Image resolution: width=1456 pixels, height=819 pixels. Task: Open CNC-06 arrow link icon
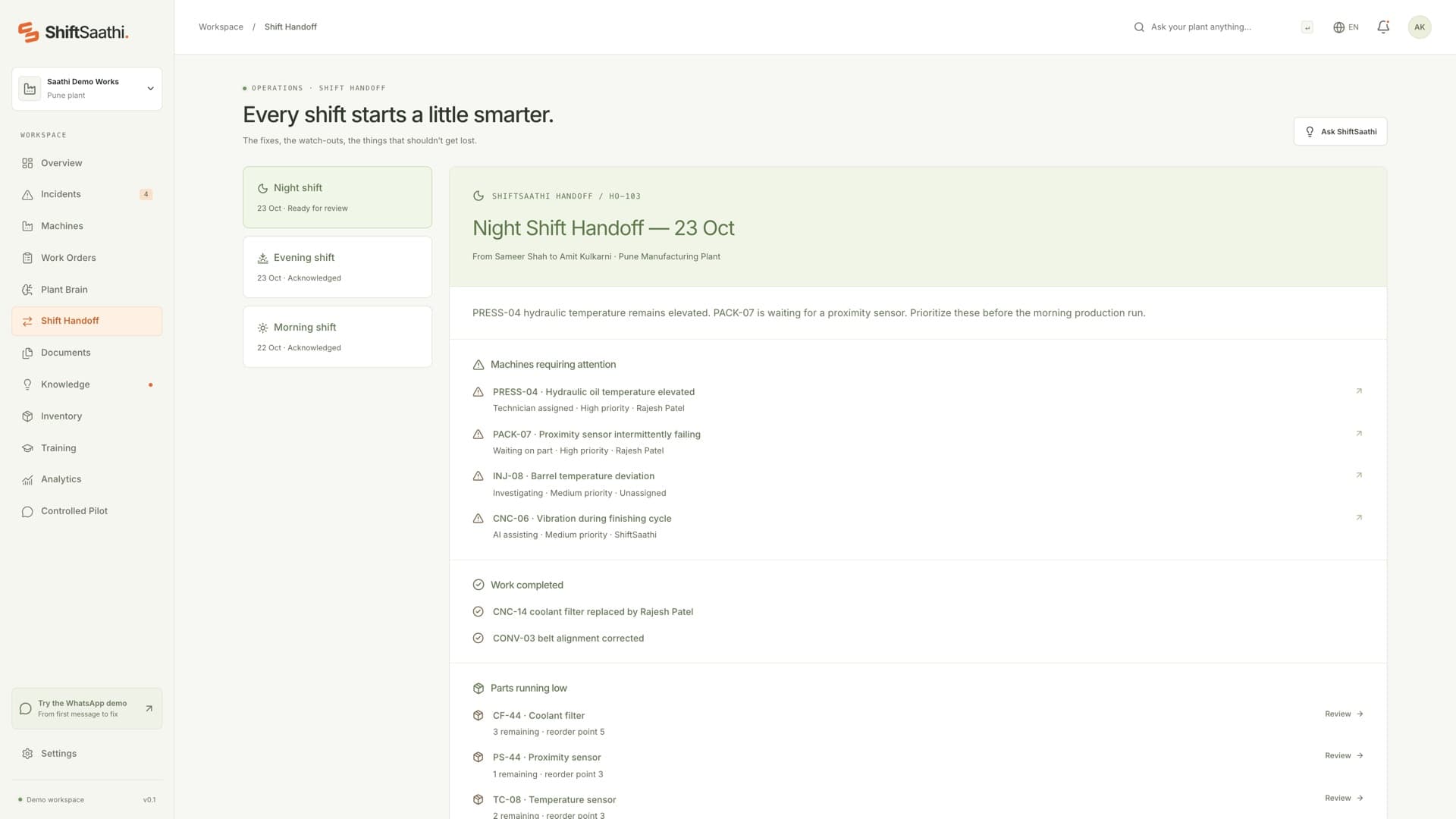[x=1359, y=518]
